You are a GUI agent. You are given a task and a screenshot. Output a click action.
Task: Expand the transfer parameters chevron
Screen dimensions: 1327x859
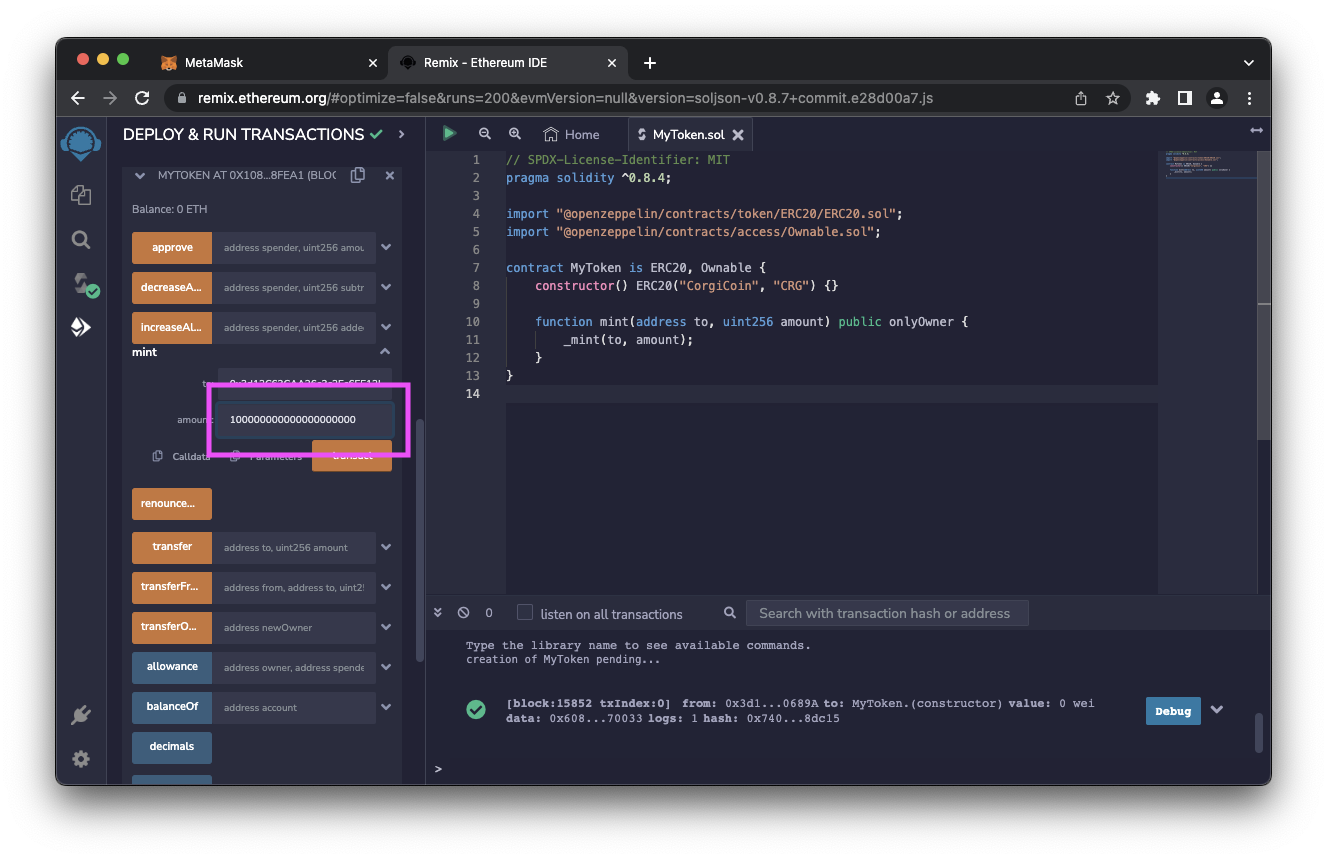click(386, 548)
